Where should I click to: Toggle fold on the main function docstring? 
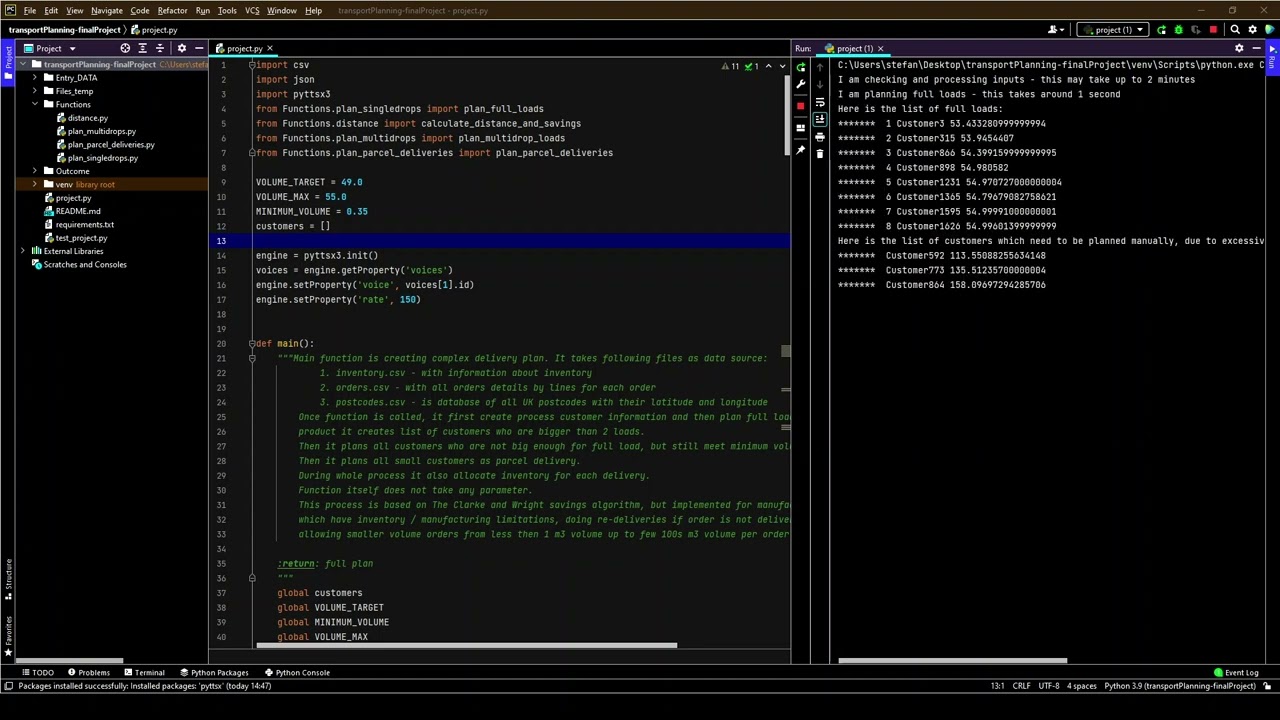[252, 358]
